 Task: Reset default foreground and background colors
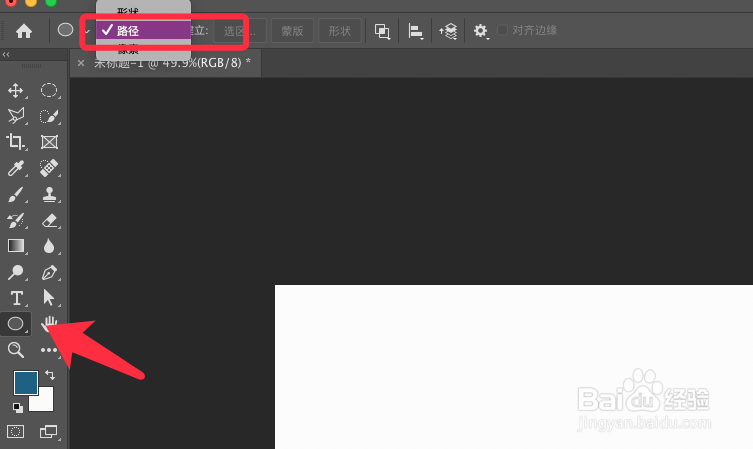tap(18, 407)
